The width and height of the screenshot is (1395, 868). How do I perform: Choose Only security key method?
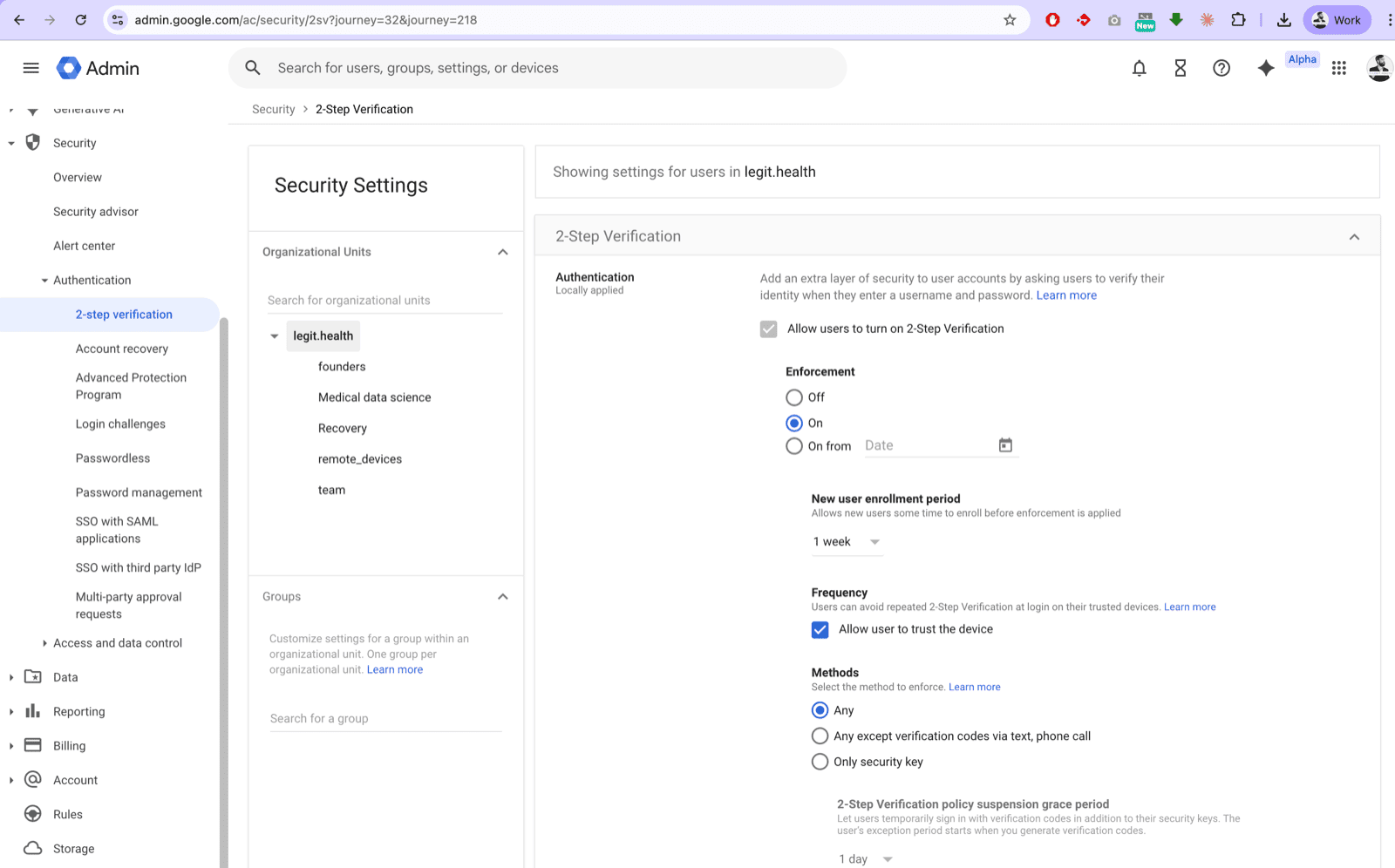point(820,762)
